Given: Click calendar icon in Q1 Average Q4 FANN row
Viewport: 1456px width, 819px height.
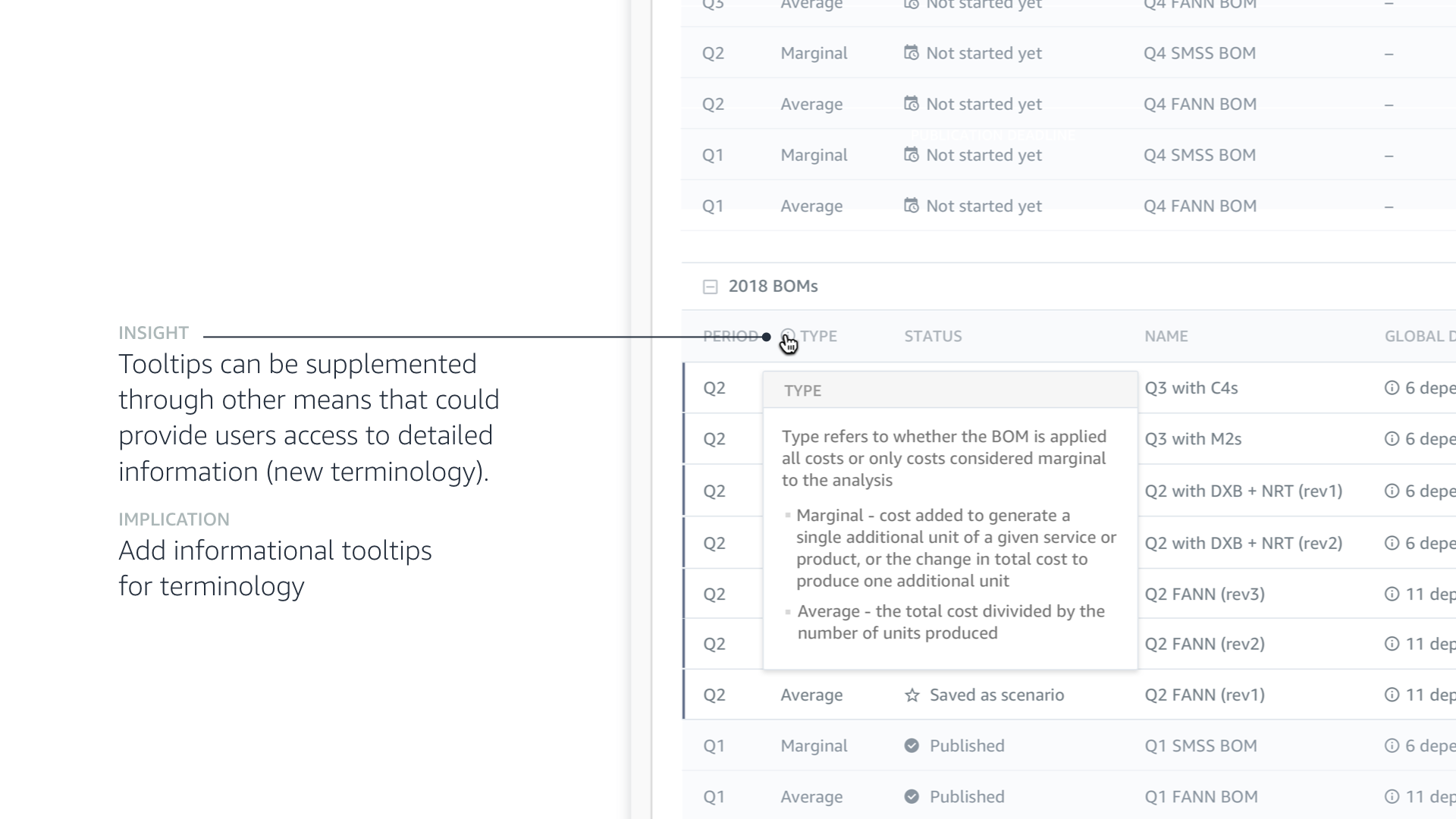Looking at the screenshot, I should pos(911,206).
